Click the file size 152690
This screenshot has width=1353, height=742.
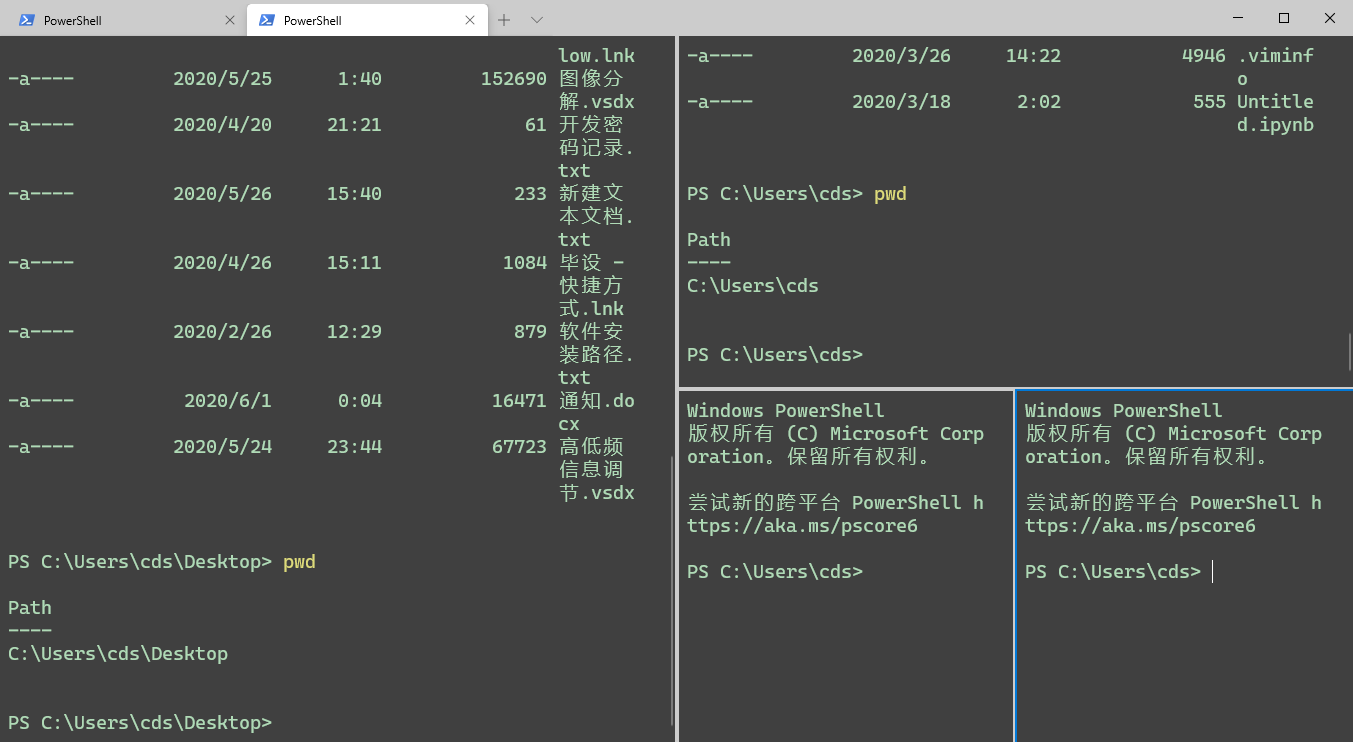click(514, 79)
